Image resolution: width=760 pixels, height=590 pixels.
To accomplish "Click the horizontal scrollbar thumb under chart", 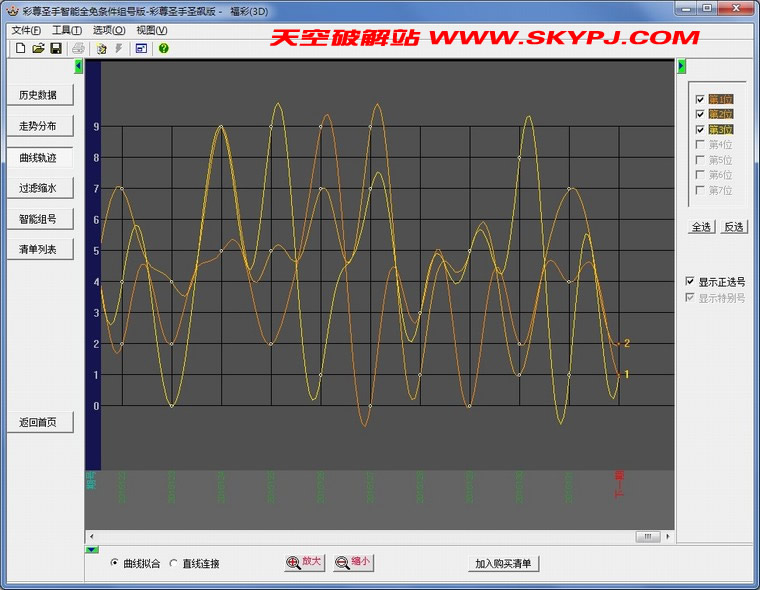I will tap(647, 537).
